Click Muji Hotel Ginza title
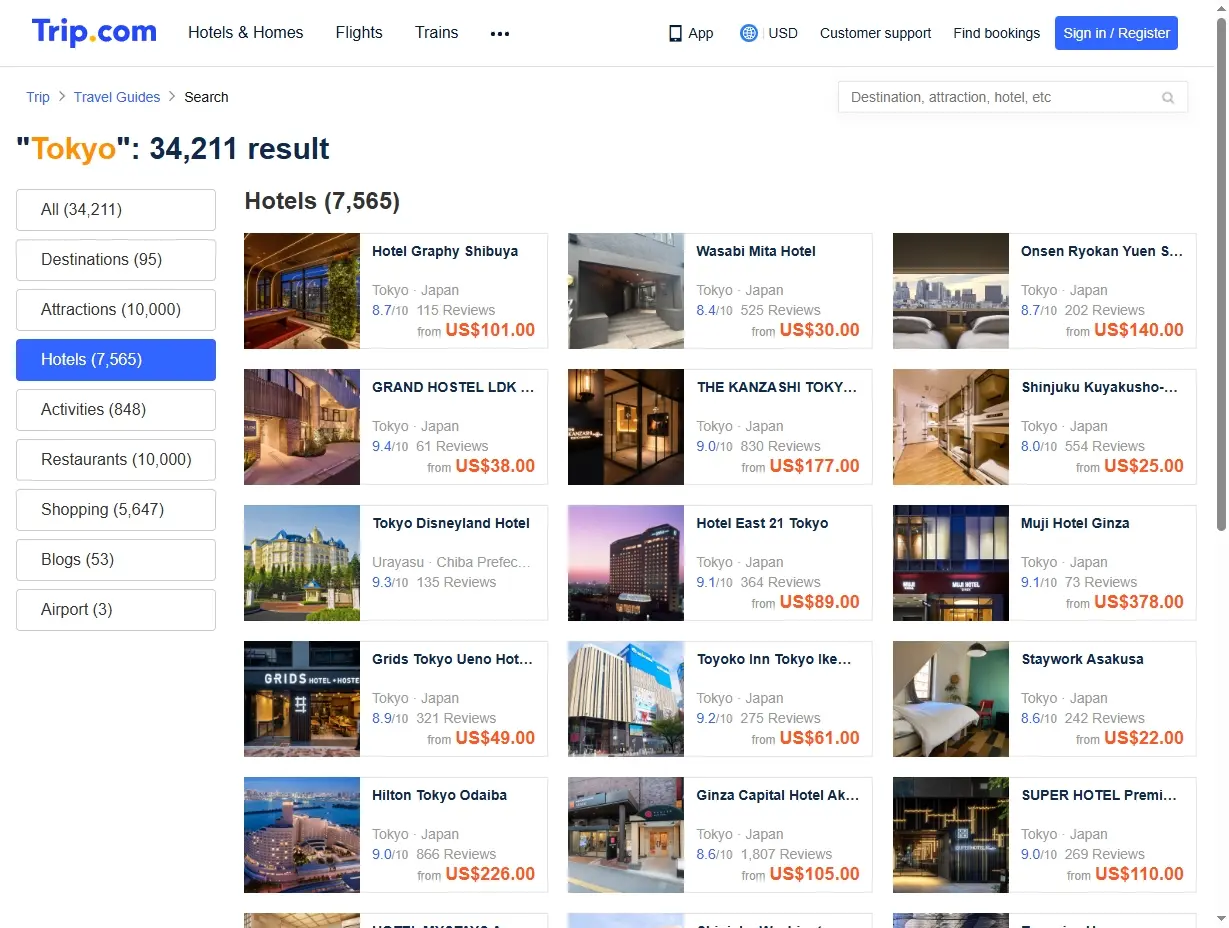Image resolution: width=1229 pixels, height=928 pixels. click(1075, 524)
